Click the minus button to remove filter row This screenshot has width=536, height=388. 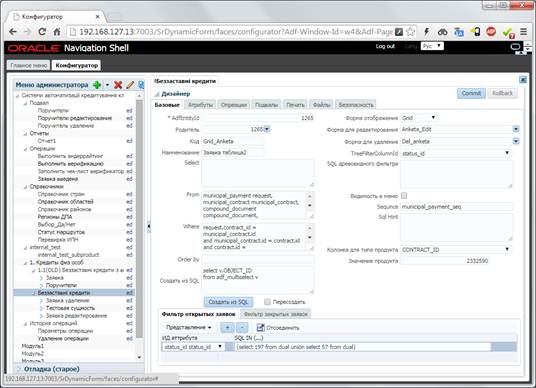pyautogui.click(x=242, y=327)
